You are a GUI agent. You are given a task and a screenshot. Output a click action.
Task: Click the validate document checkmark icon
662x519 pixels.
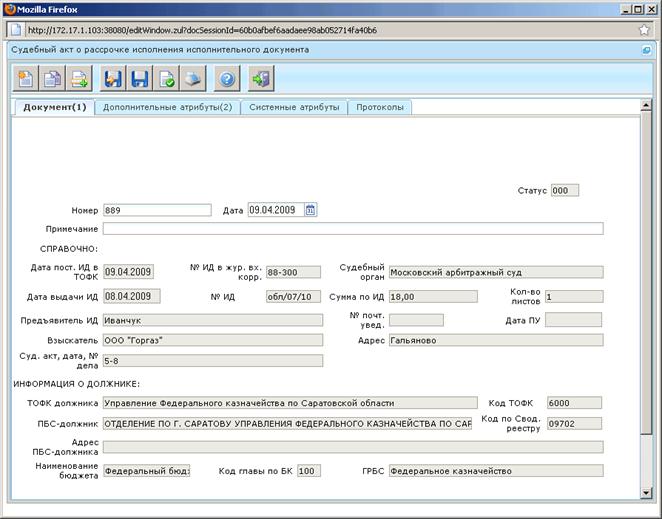[166, 79]
